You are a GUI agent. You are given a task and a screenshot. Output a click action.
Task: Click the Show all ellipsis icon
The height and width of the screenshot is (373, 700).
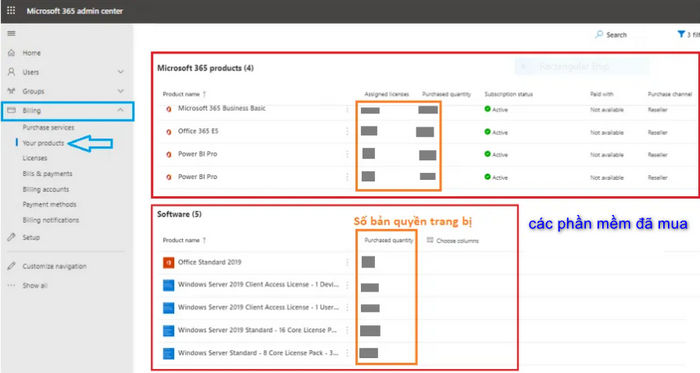(11, 285)
